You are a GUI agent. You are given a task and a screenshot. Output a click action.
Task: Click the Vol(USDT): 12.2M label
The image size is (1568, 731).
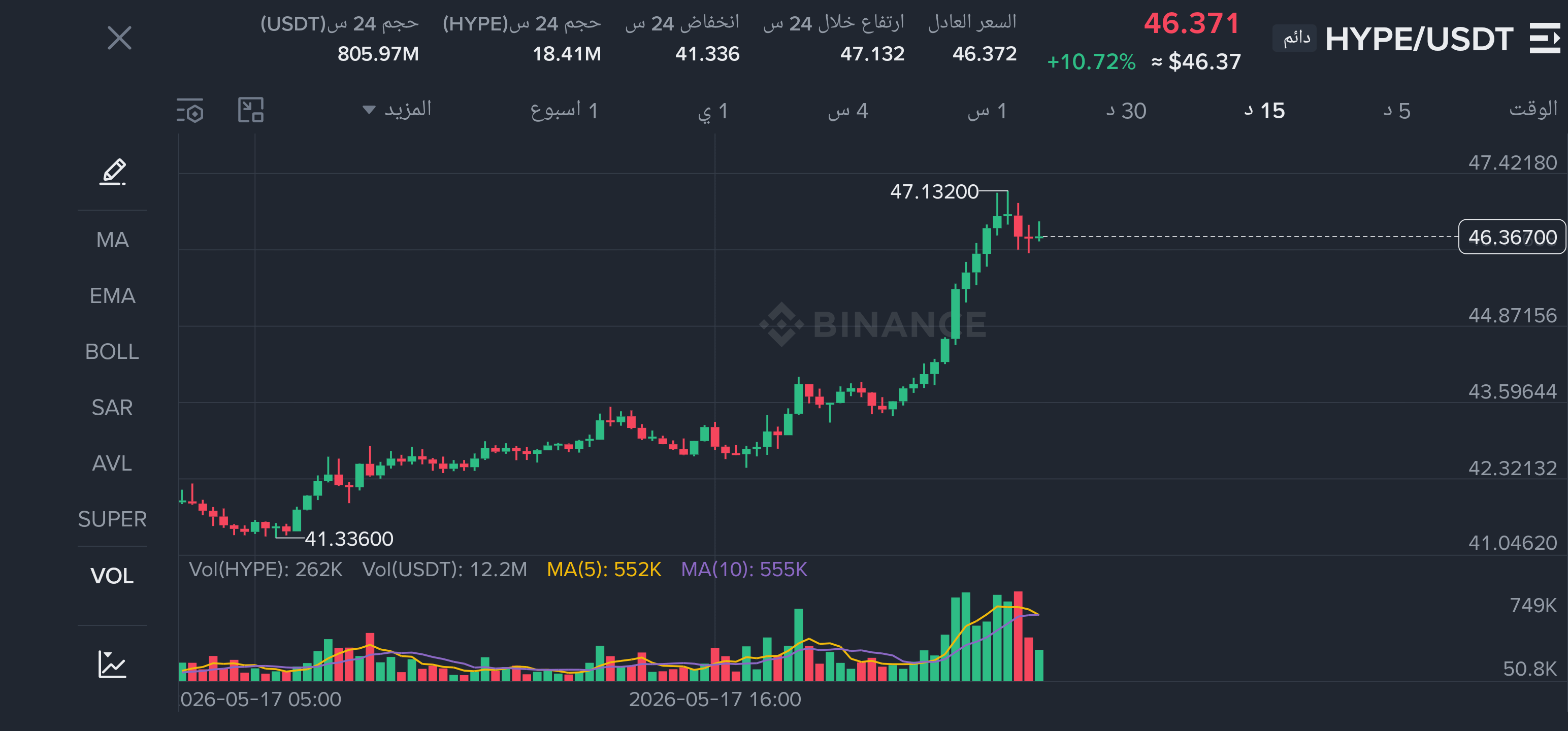tap(445, 569)
